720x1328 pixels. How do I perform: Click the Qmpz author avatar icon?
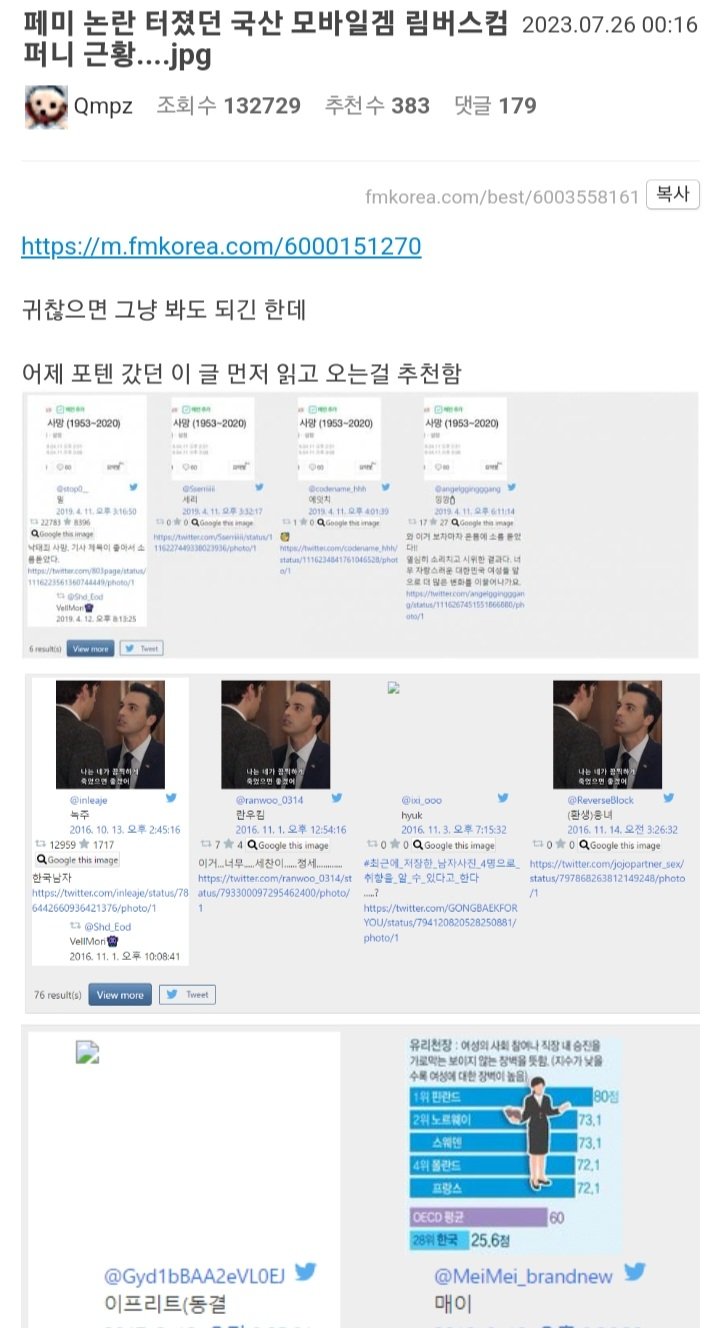(46, 106)
